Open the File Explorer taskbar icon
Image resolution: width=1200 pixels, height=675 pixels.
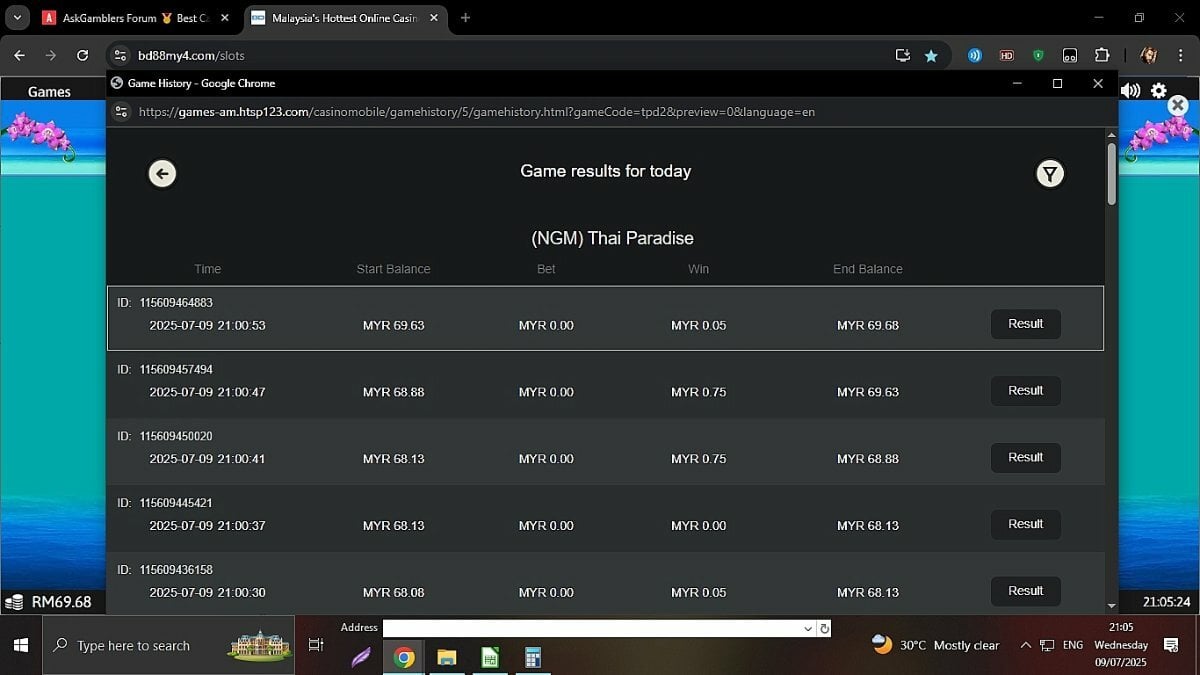447,657
